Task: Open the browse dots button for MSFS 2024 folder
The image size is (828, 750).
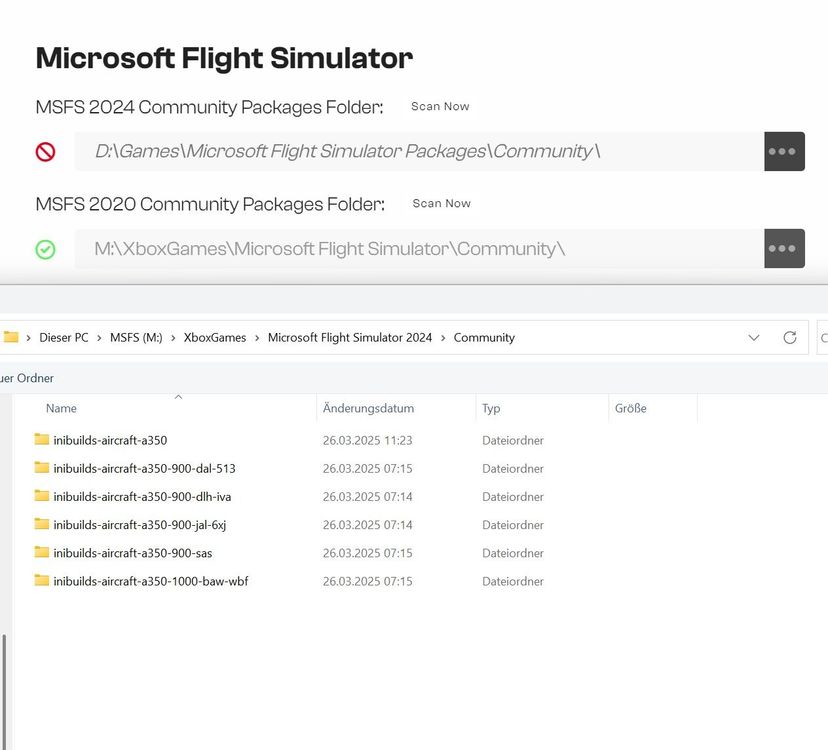Action: 783,152
